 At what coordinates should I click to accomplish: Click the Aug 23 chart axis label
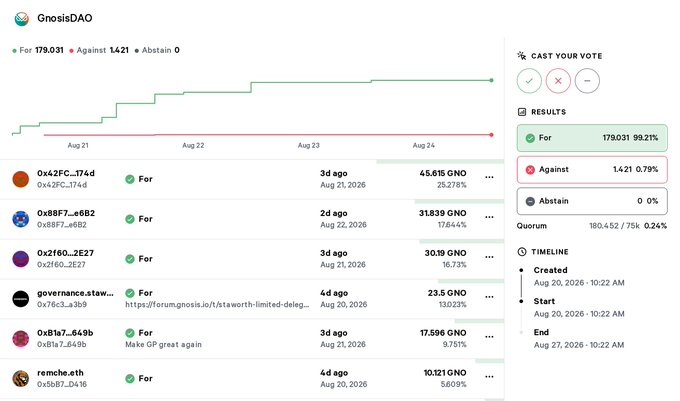coord(308,145)
